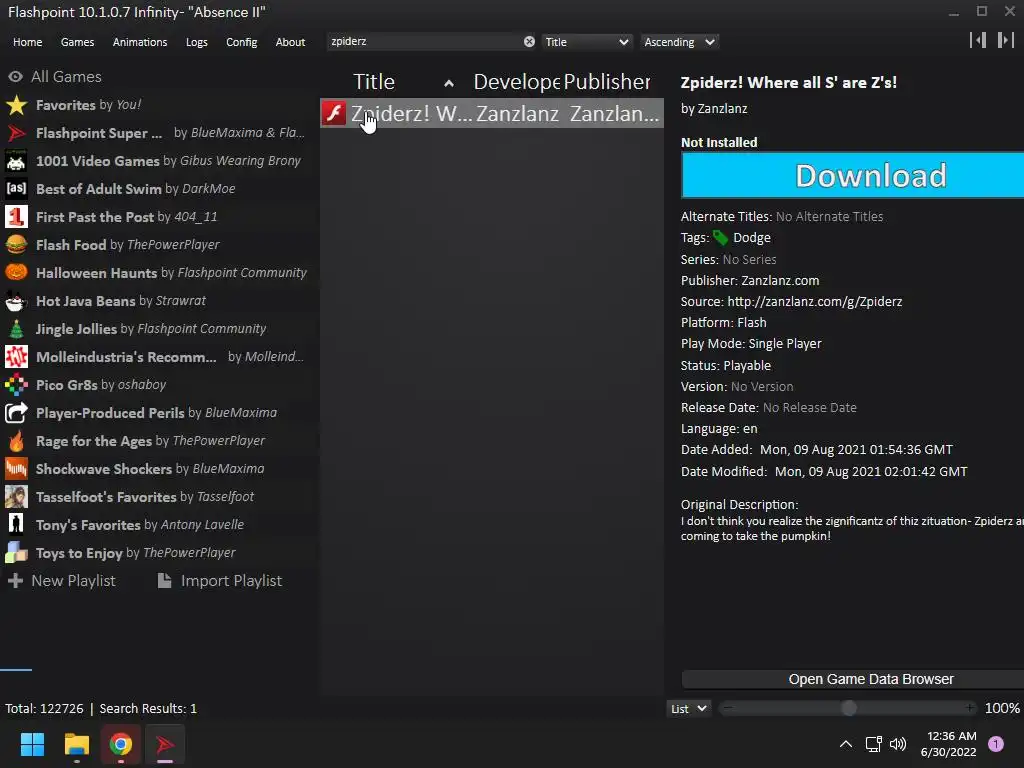The width and height of the screenshot is (1024, 768).
Task: Select Flashpoint Super playlist icon
Action: (16, 133)
